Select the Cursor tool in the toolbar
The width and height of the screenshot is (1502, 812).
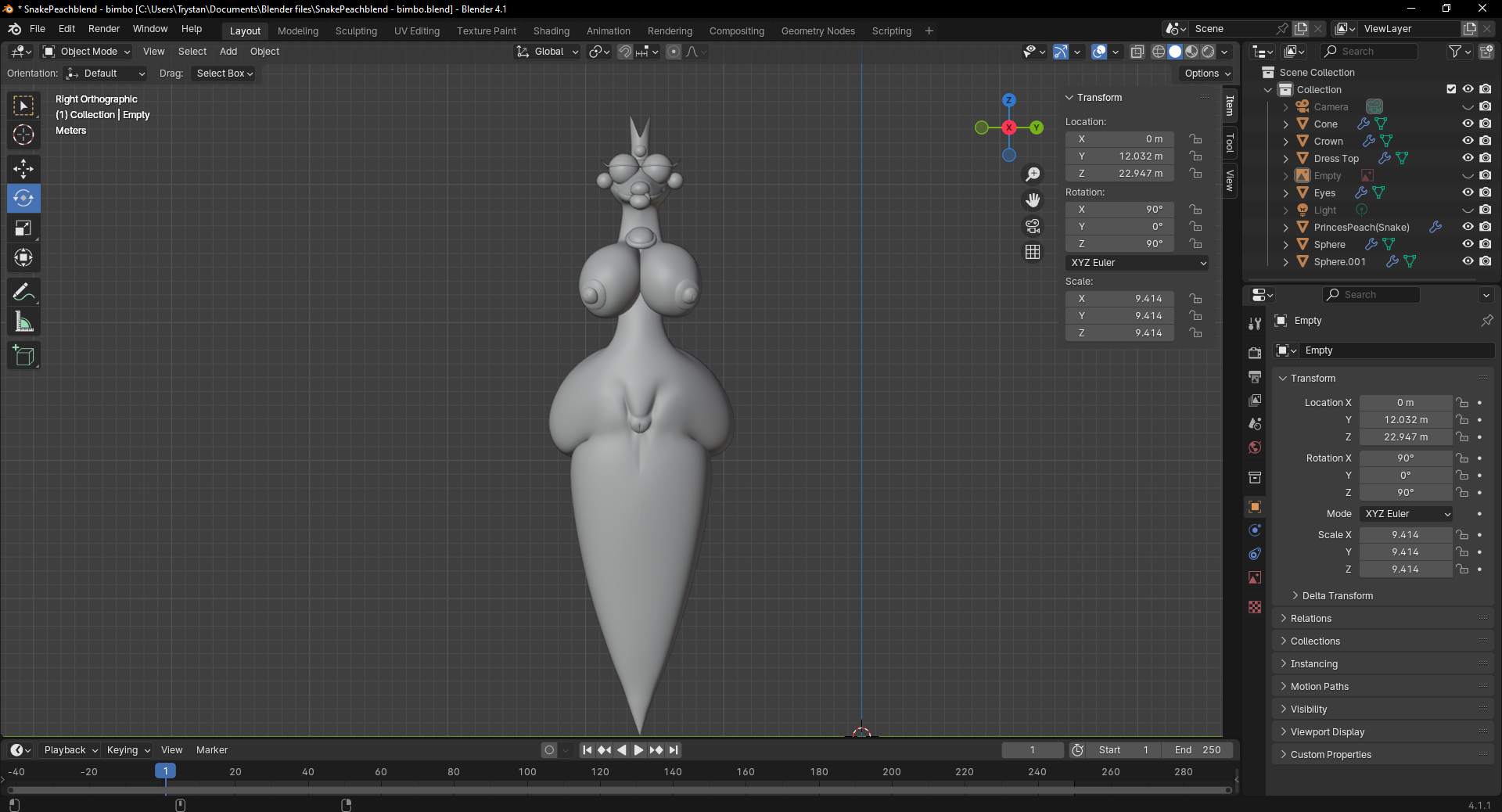(x=23, y=135)
